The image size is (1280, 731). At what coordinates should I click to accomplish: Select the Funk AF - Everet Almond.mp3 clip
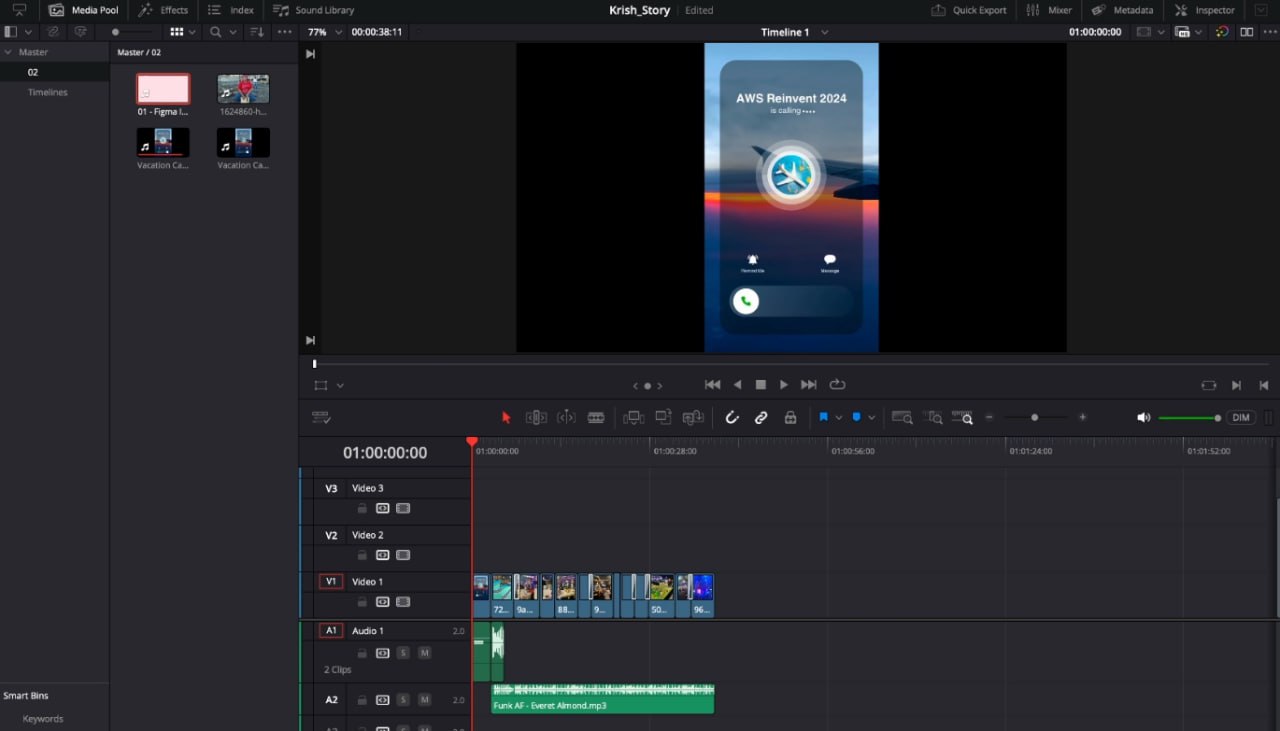[x=603, y=699]
